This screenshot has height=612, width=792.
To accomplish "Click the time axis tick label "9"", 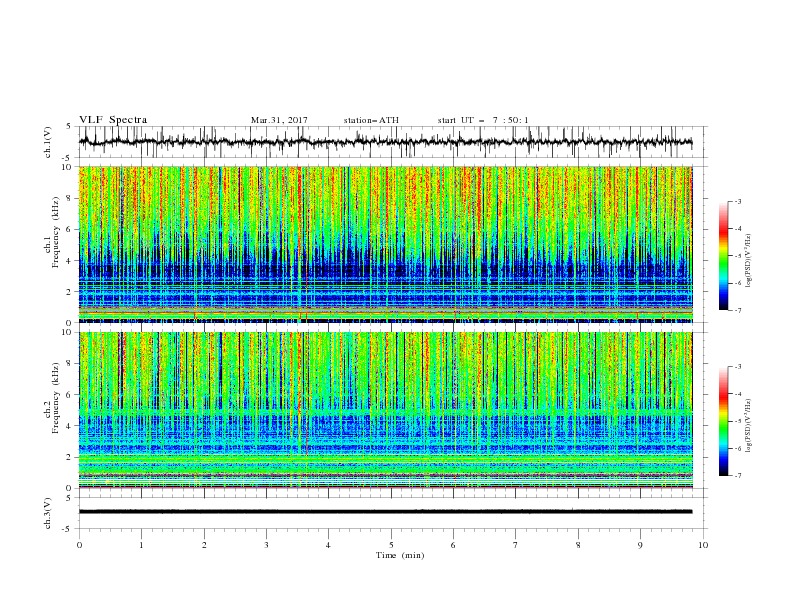I will tap(640, 545).
